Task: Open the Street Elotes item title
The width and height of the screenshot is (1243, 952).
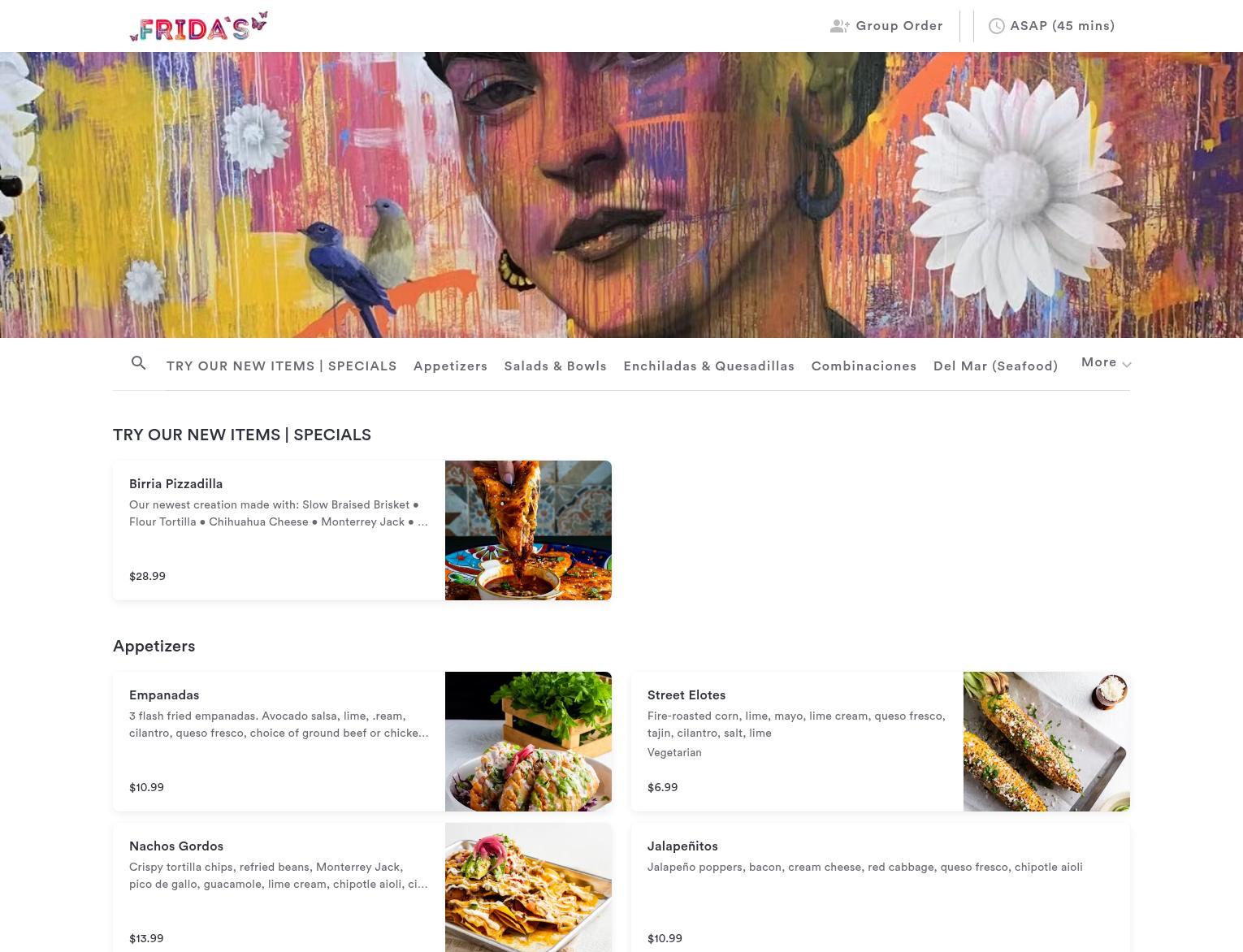Action: click(x=686, y=695)
